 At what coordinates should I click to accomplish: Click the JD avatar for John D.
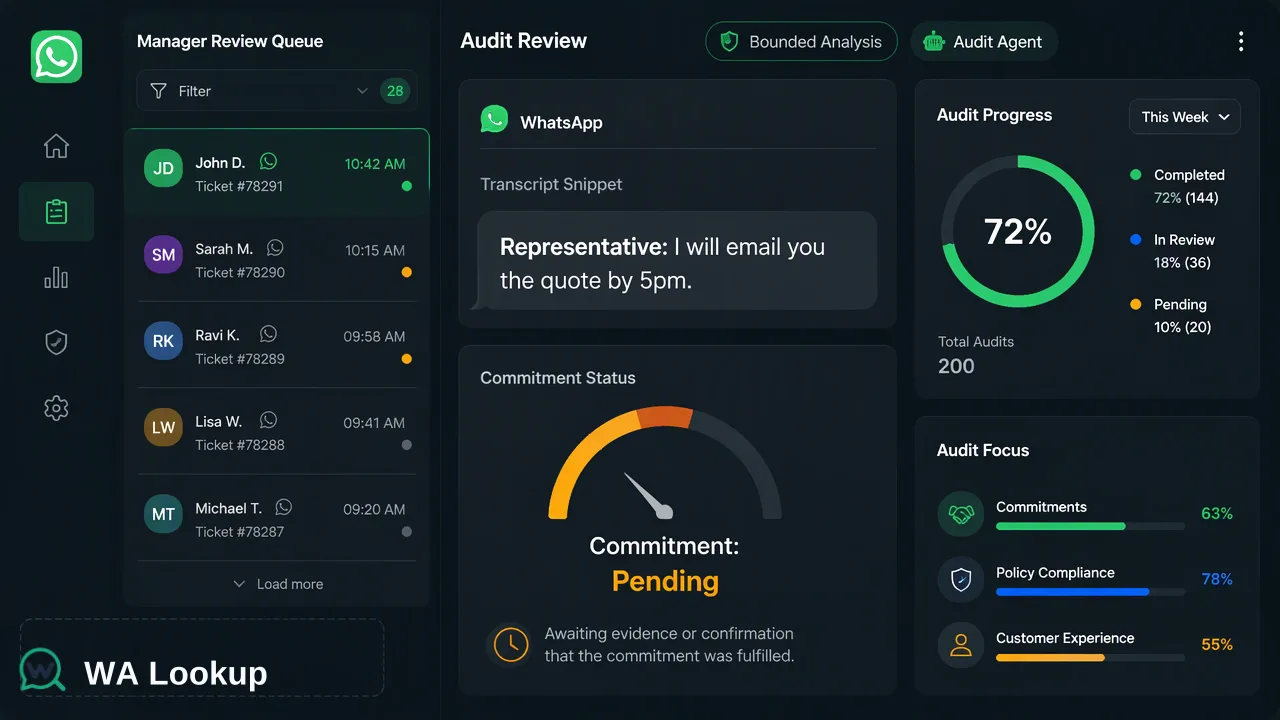pyautogui.click(x=163, y=169)
